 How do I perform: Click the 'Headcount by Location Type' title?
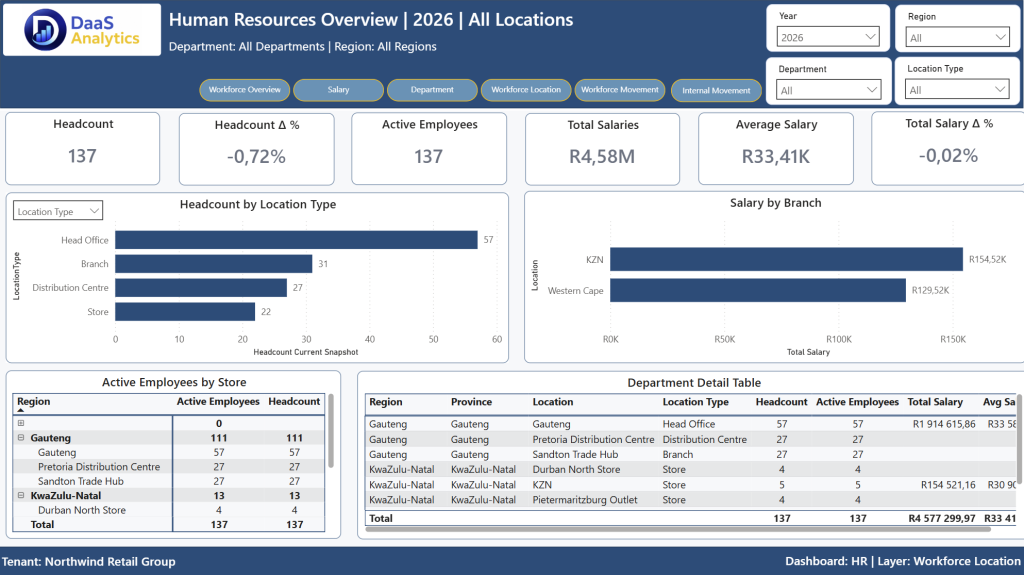(x=258, y=205)
